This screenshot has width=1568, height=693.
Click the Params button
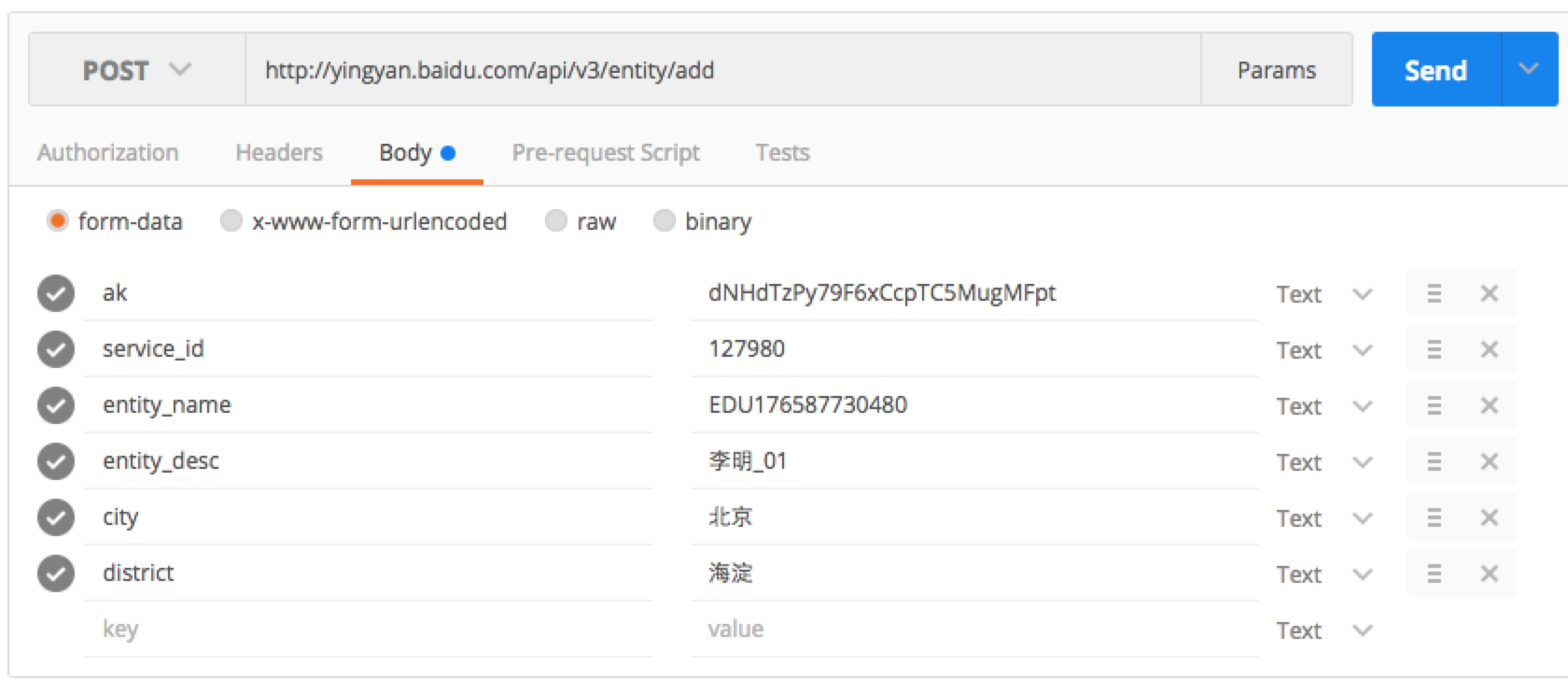pos(1276,70)
